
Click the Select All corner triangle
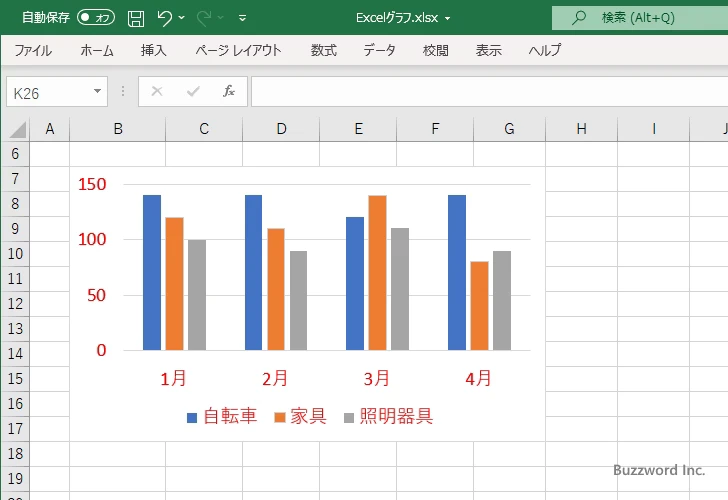(17, 130)
